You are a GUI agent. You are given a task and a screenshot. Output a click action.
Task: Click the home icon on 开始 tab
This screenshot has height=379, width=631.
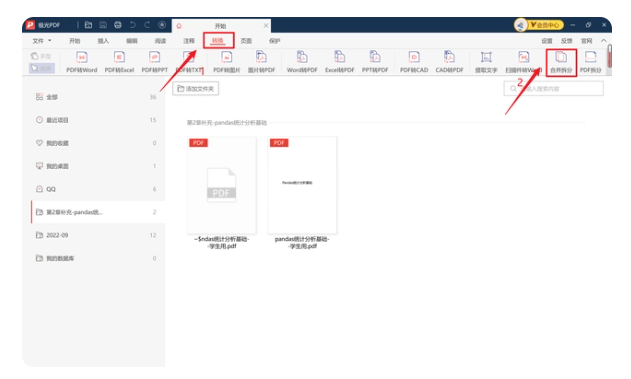click(x=179, y=26)
